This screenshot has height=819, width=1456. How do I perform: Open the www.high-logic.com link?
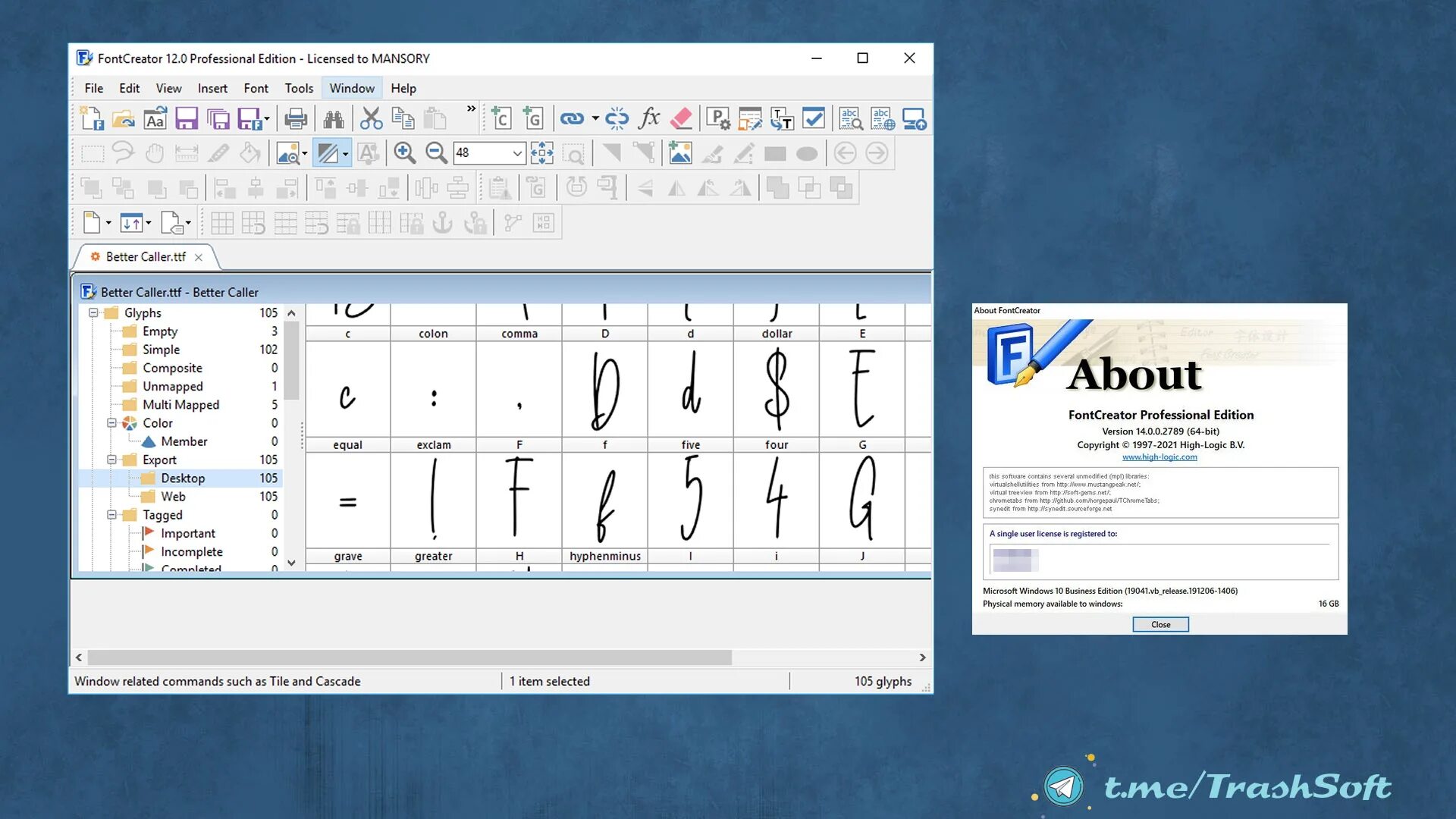(1159, 457)
